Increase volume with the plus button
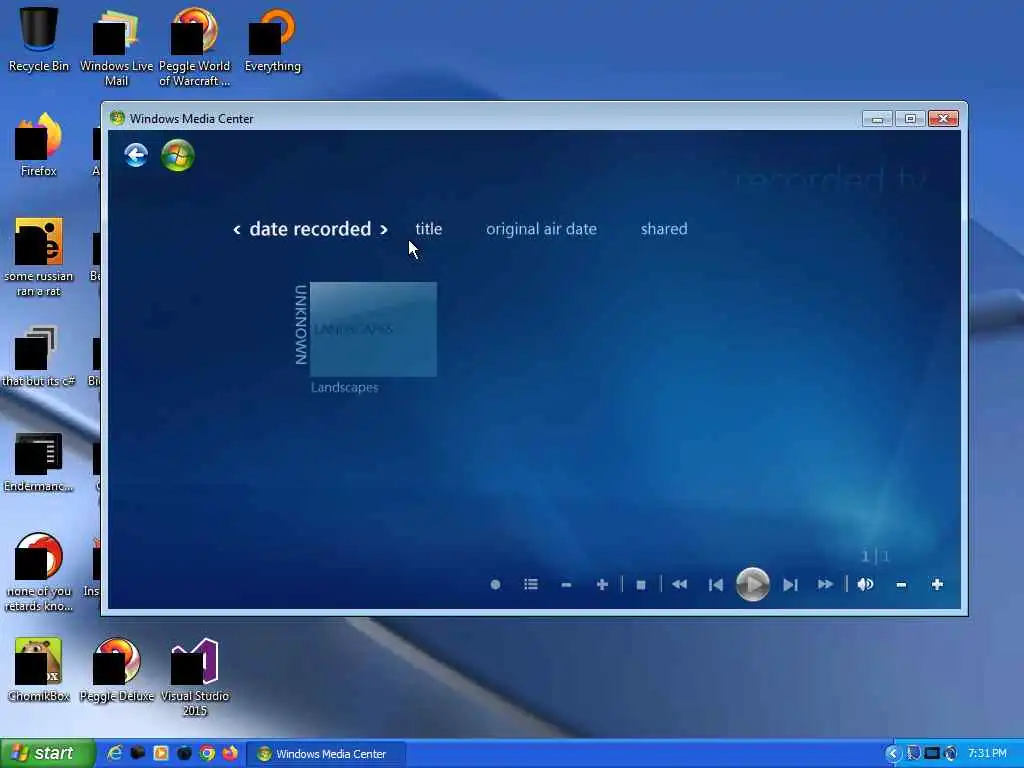 pyautogui.click(x=937, y=584)
